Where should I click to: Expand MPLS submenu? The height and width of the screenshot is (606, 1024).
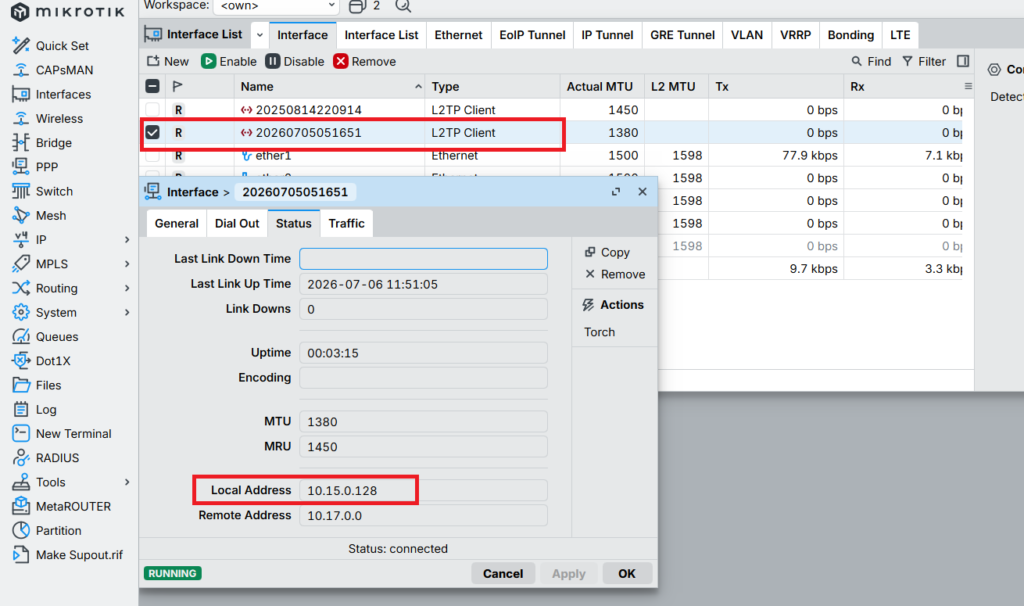pos(127,264)
